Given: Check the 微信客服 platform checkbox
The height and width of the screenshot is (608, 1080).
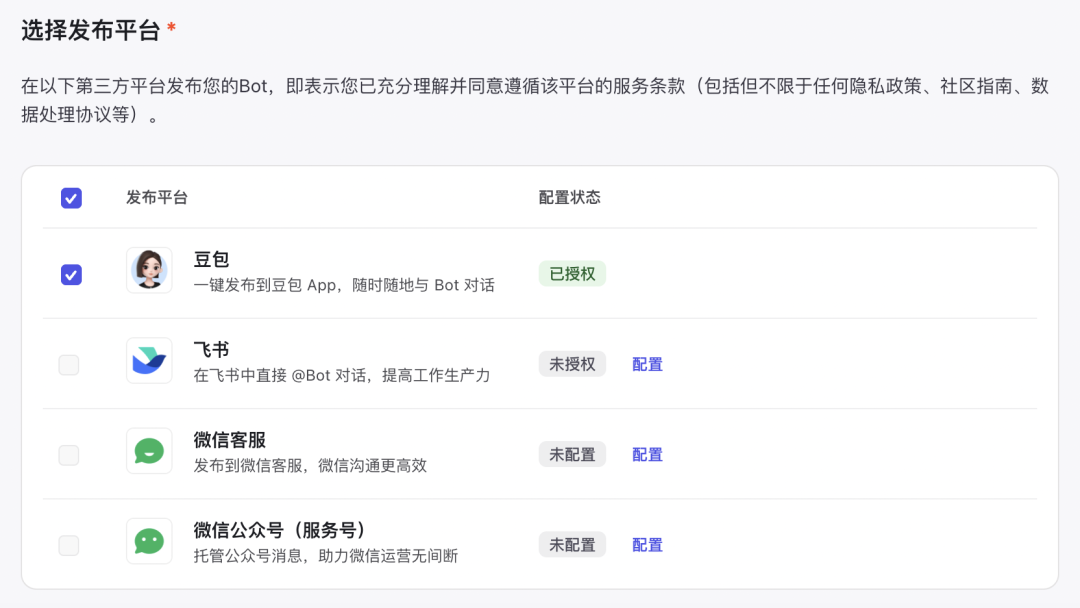Looking at the screenshot, I should click(69, 454).
